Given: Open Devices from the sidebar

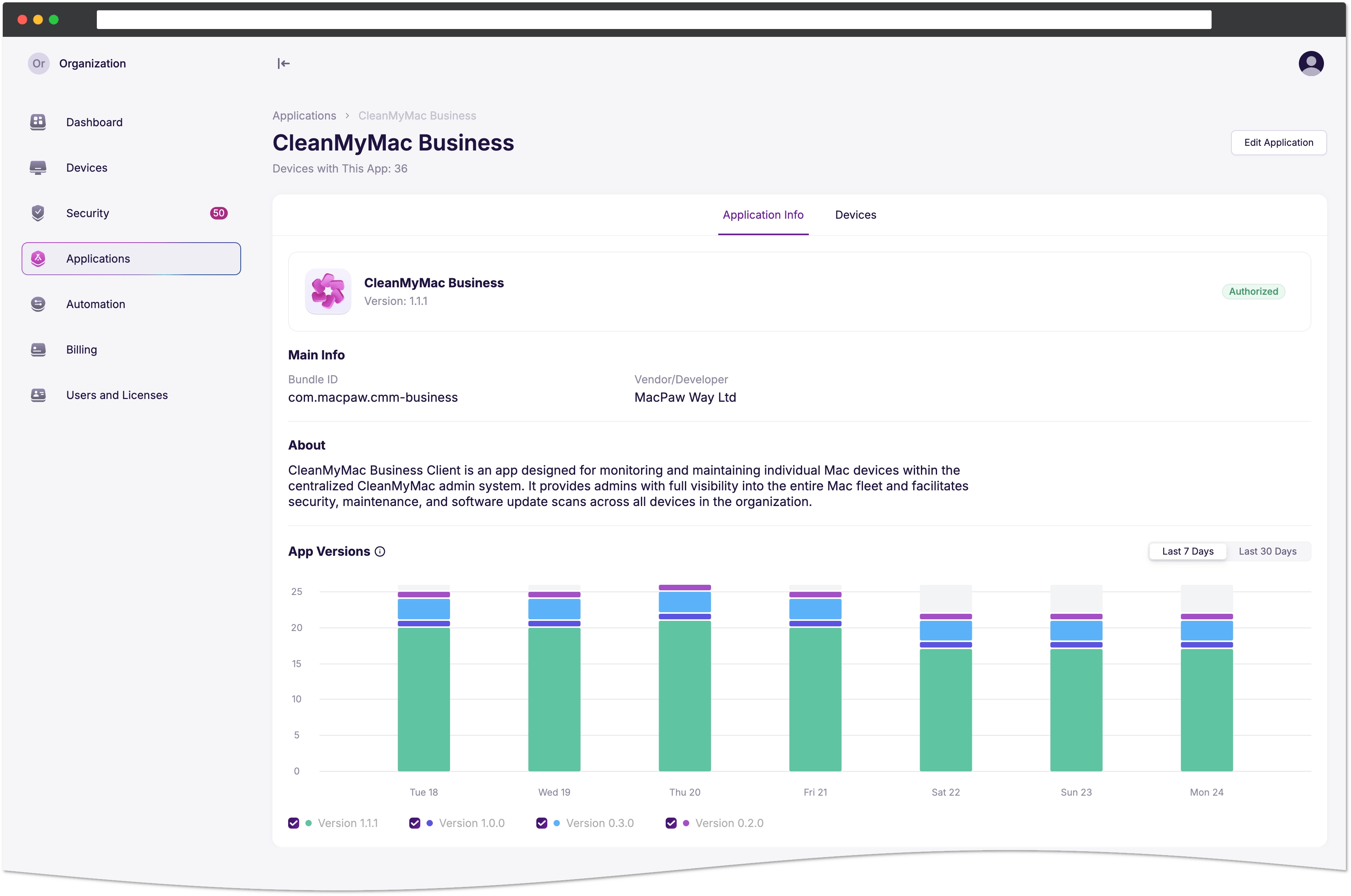Looking at the screenshot, I should [131, 167].
